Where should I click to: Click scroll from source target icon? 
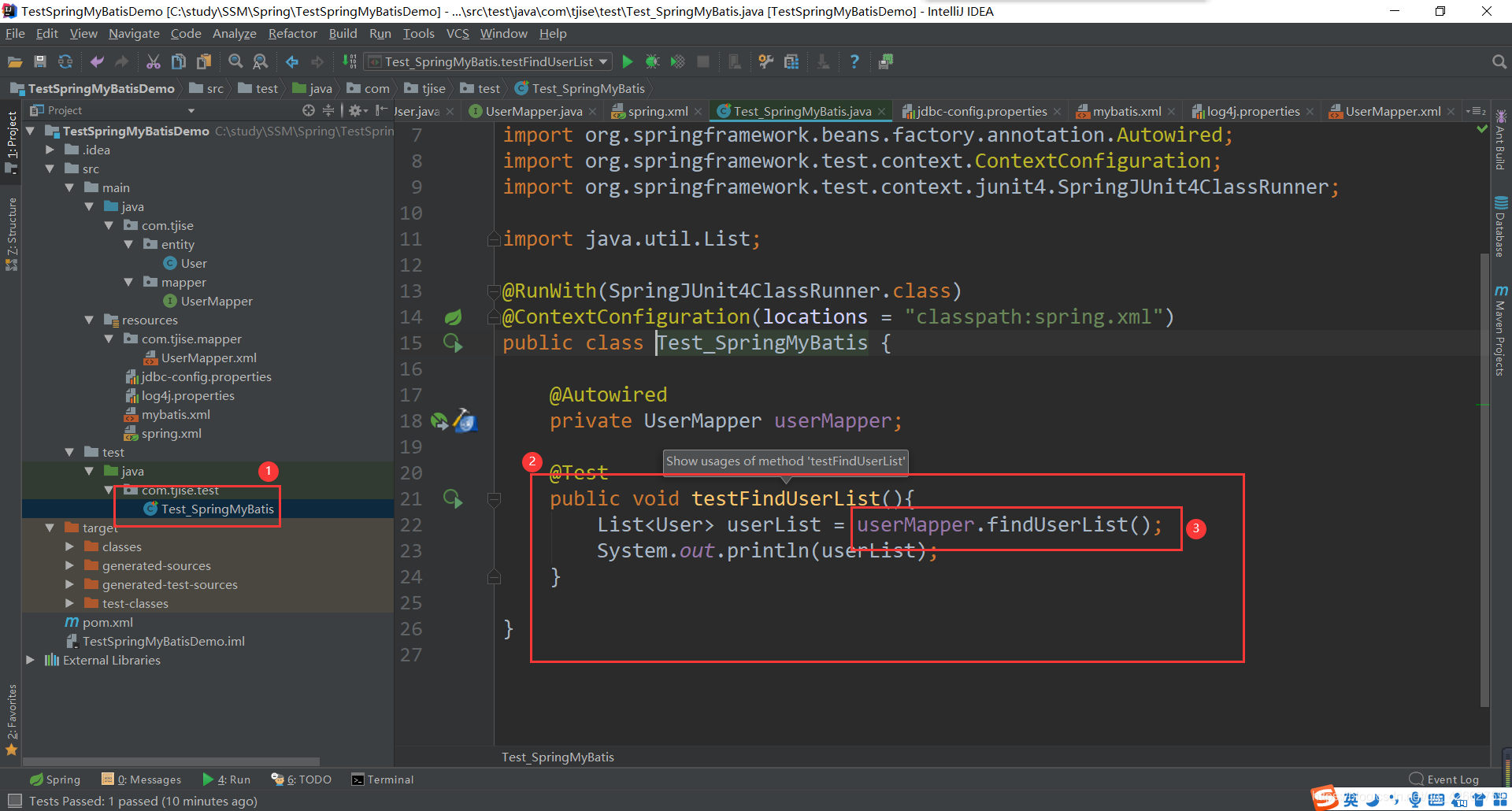click(309, 111)
